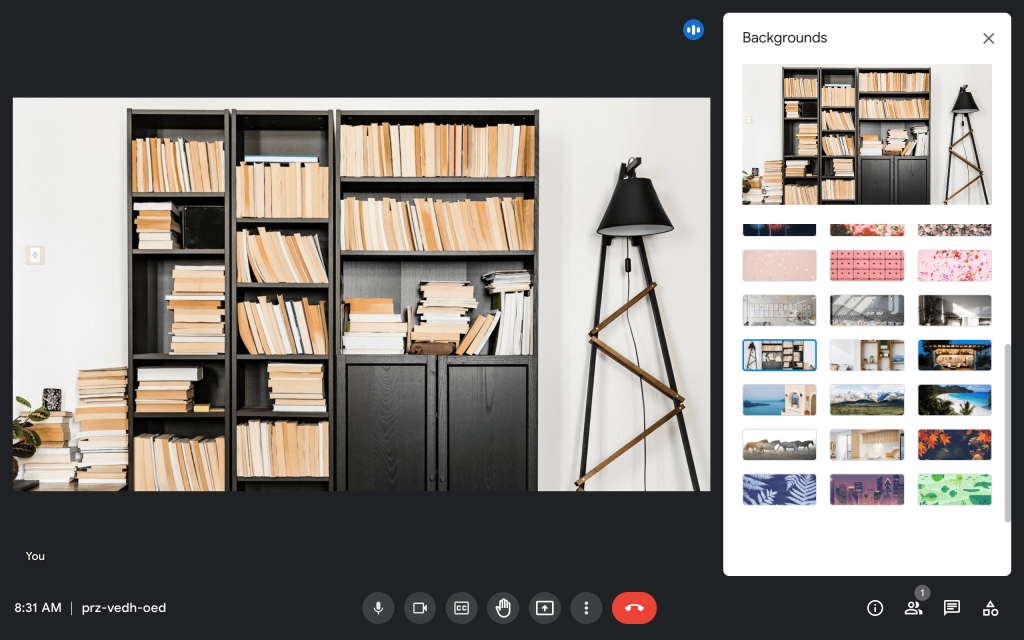This screenshot has height=640, width=1024.
Task: Click your main video tile
Action: click(362, 295)
